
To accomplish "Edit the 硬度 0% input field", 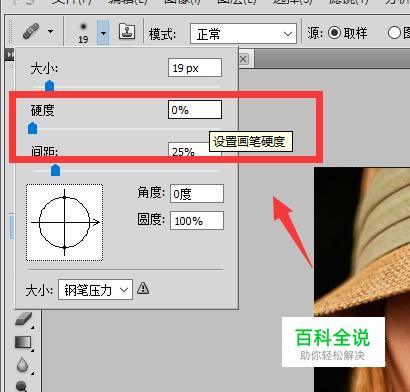I will [x=195, y=110].
